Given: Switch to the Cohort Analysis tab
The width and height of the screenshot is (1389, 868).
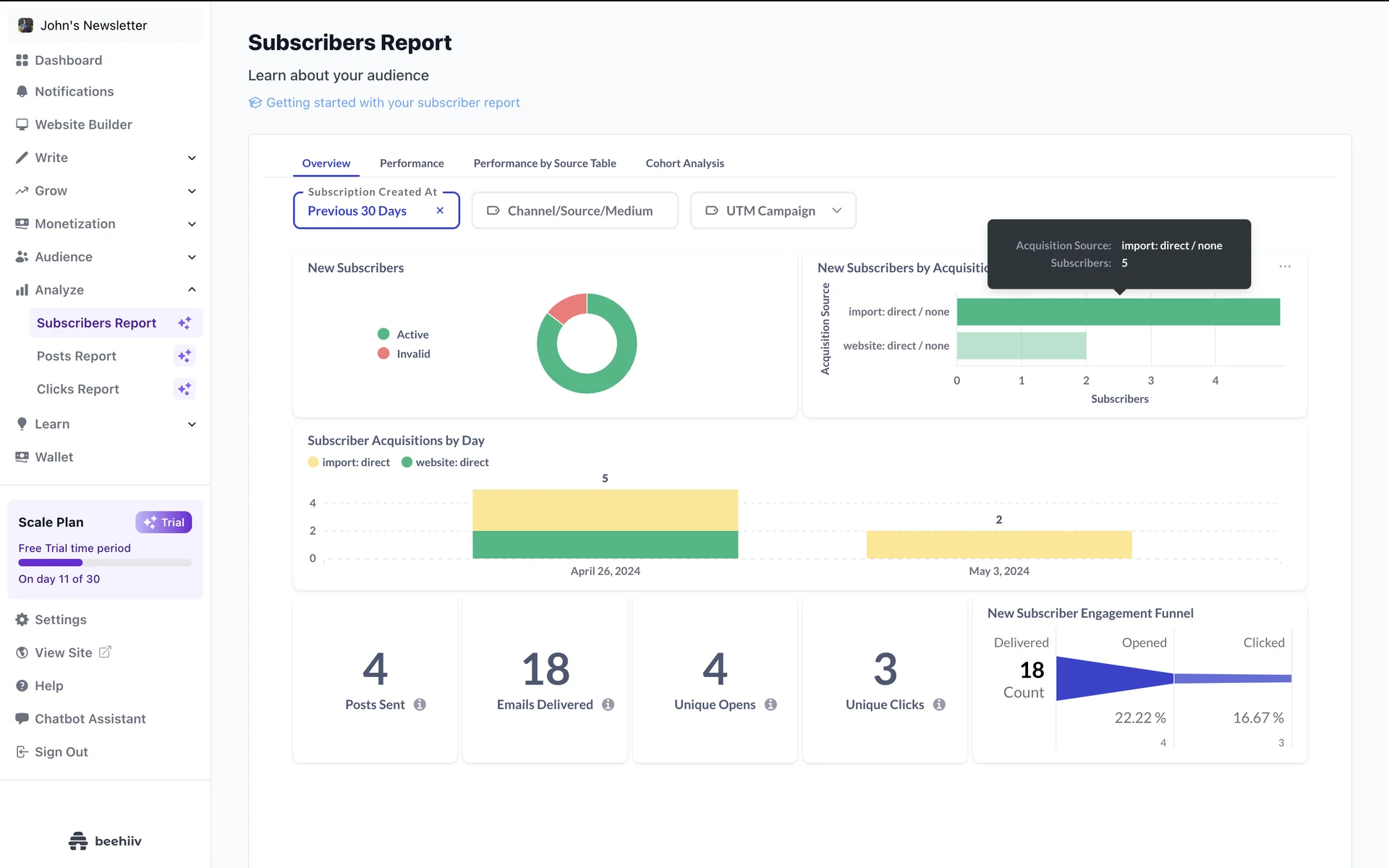Looking at the screenshot, I should [x=684, y=163].
